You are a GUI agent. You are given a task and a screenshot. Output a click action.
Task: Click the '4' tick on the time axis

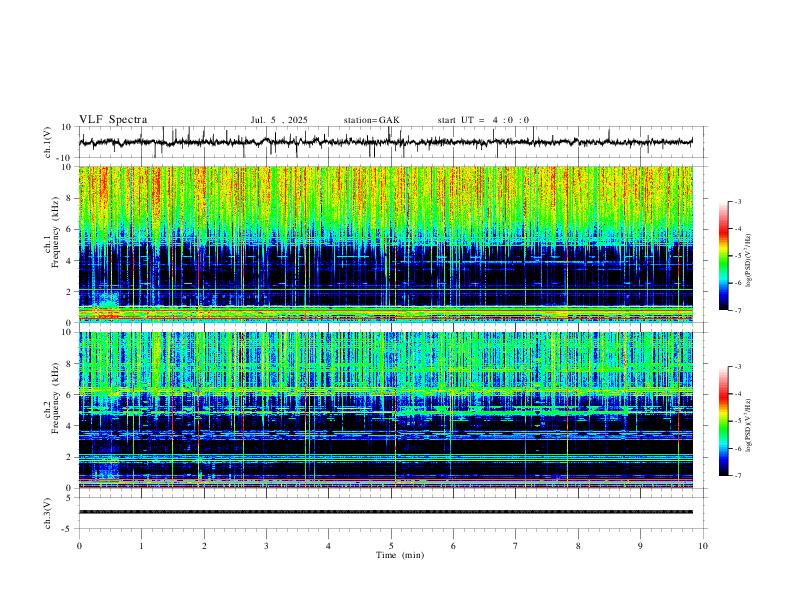(328, 546)
